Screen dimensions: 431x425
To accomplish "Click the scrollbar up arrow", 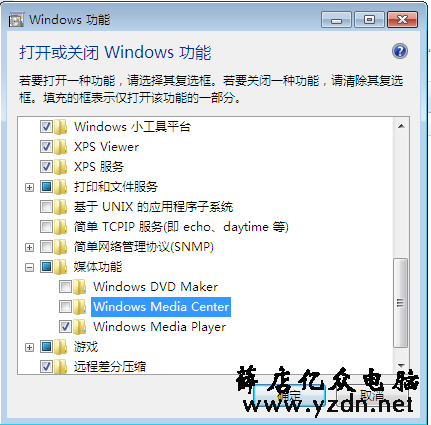I will [401, 126].
